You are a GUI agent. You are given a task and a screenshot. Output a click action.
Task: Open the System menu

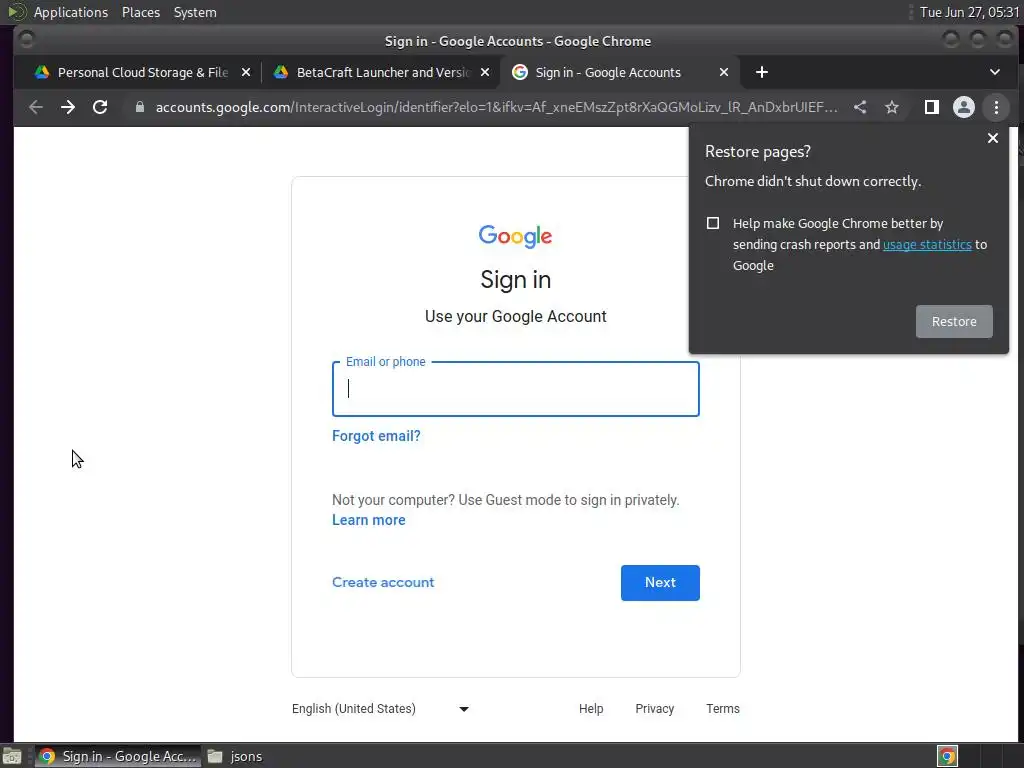(195, 12)
